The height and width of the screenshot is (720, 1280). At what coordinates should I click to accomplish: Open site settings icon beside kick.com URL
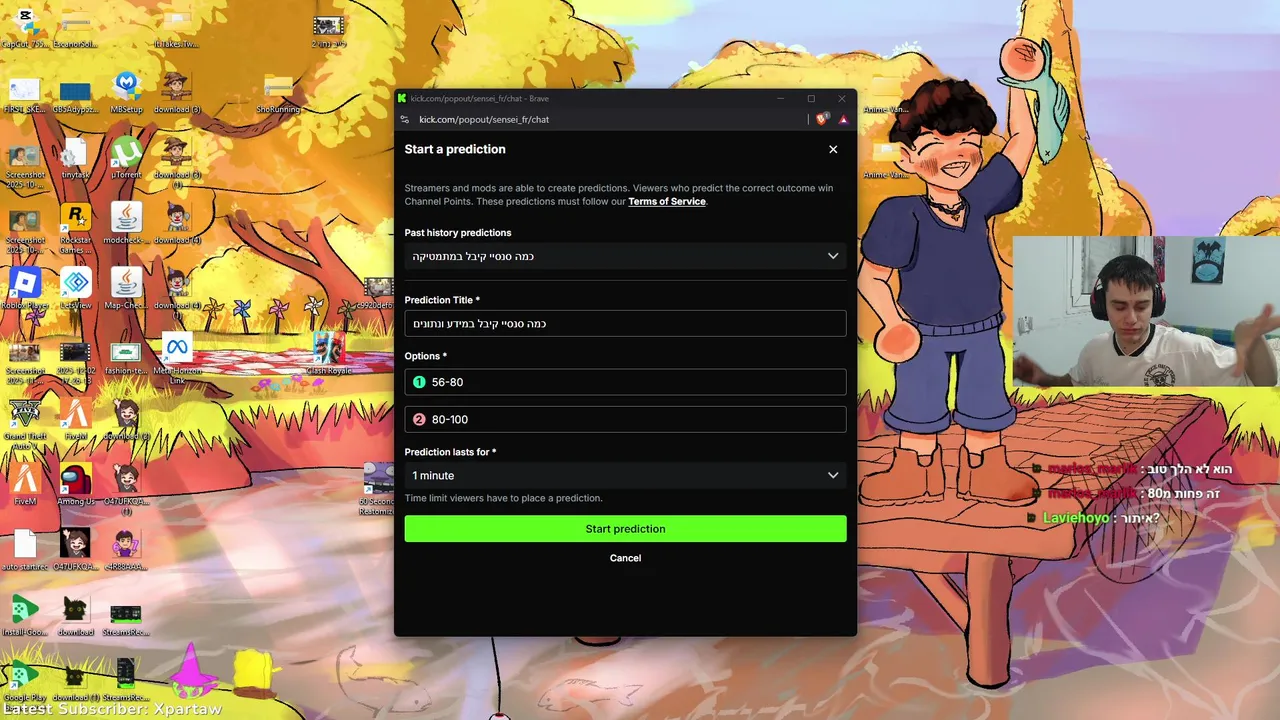click(404, 119)
